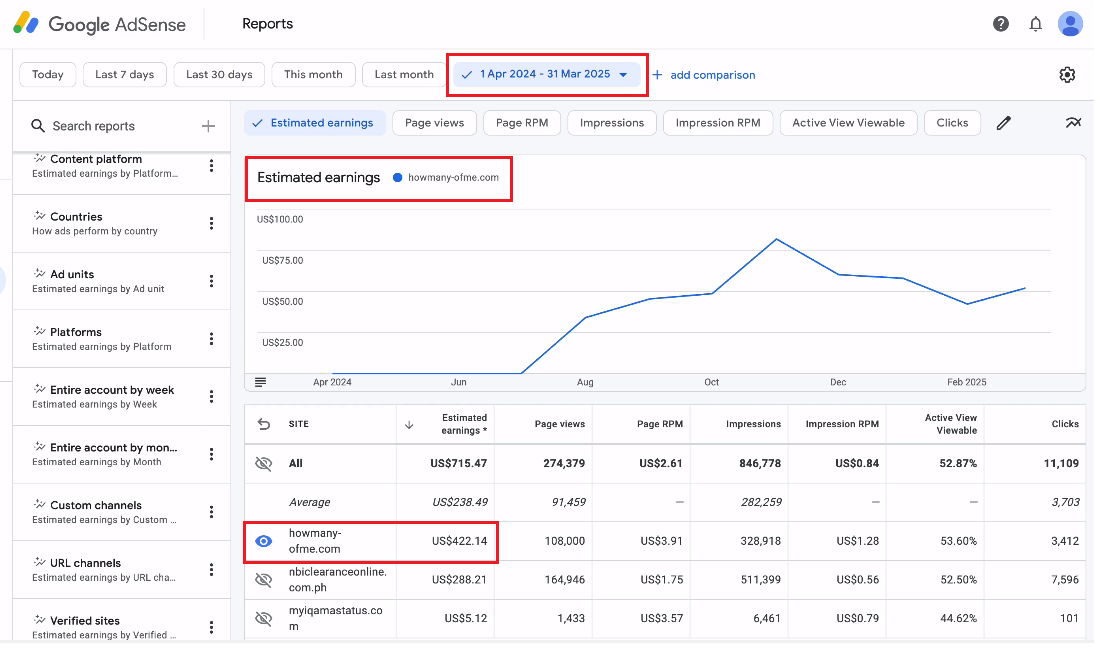This screenshot has width=1095, height=650.
Task: Show myiqamastatus.com on the chart
Action: [x=263, y=618]
